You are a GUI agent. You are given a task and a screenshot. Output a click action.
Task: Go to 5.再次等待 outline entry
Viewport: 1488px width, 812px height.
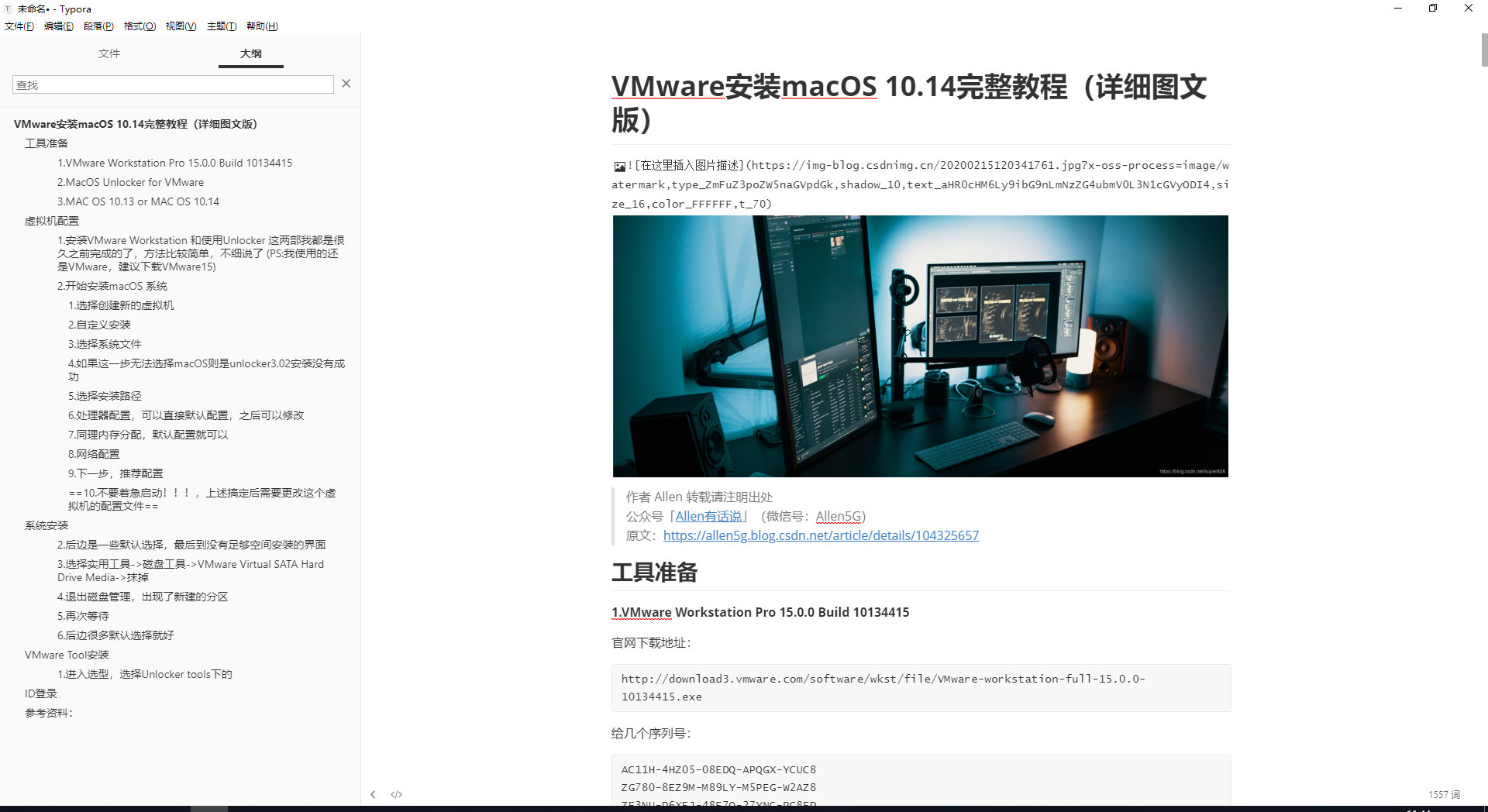83,616
